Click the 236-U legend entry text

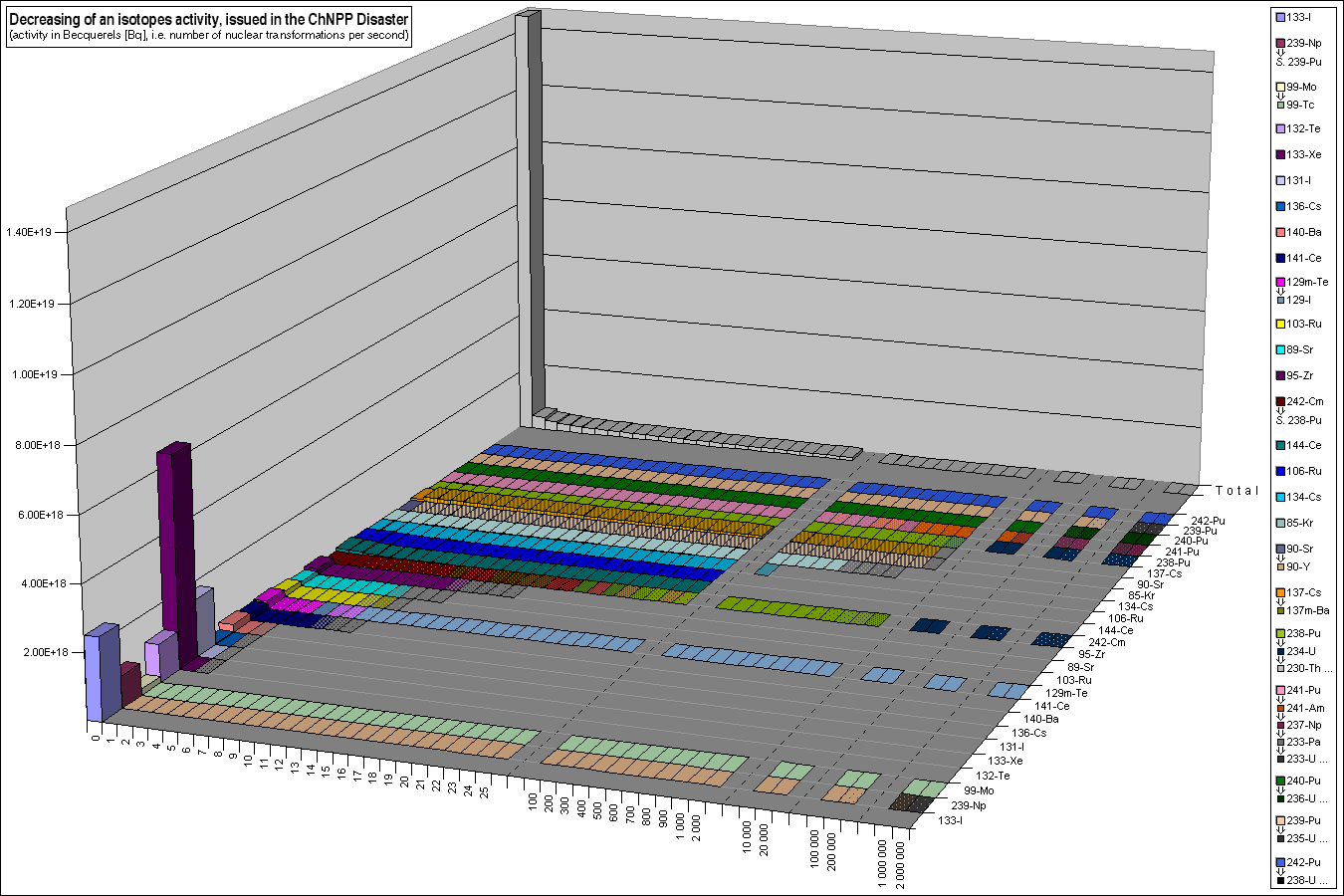tap(1307, 799)
